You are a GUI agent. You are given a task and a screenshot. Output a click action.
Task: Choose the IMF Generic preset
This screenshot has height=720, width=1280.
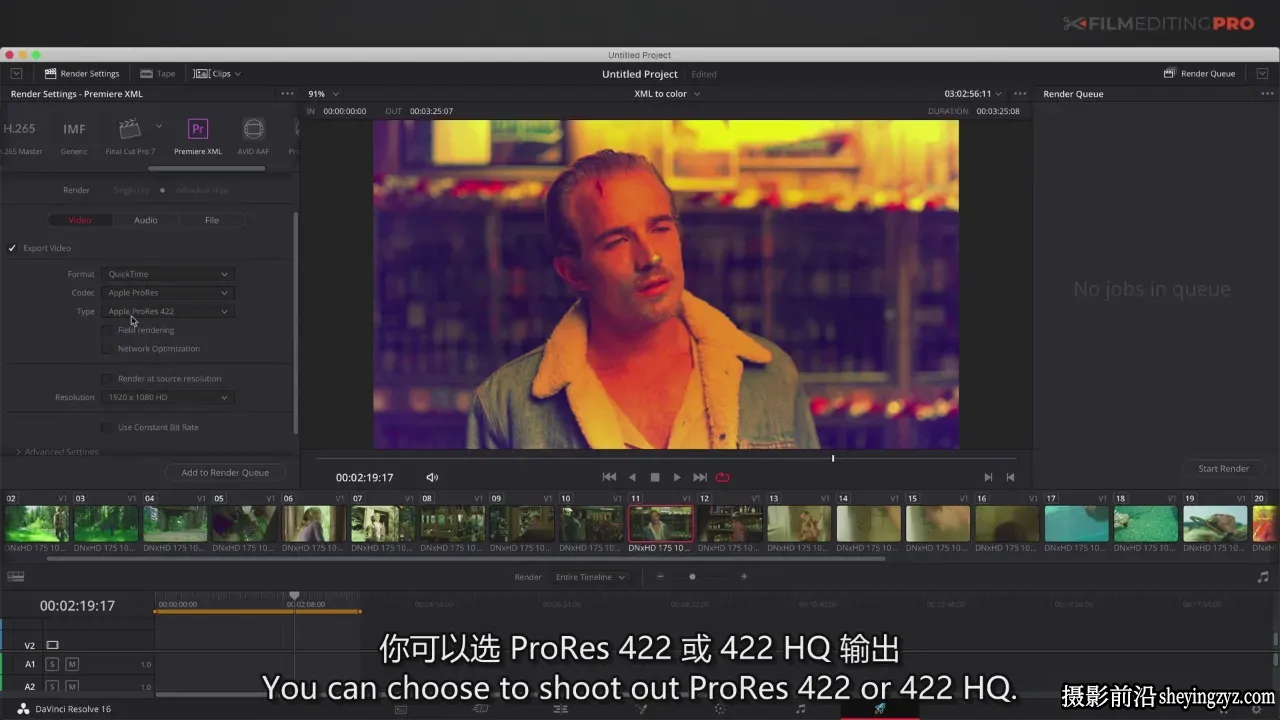[x=74, y=137]
